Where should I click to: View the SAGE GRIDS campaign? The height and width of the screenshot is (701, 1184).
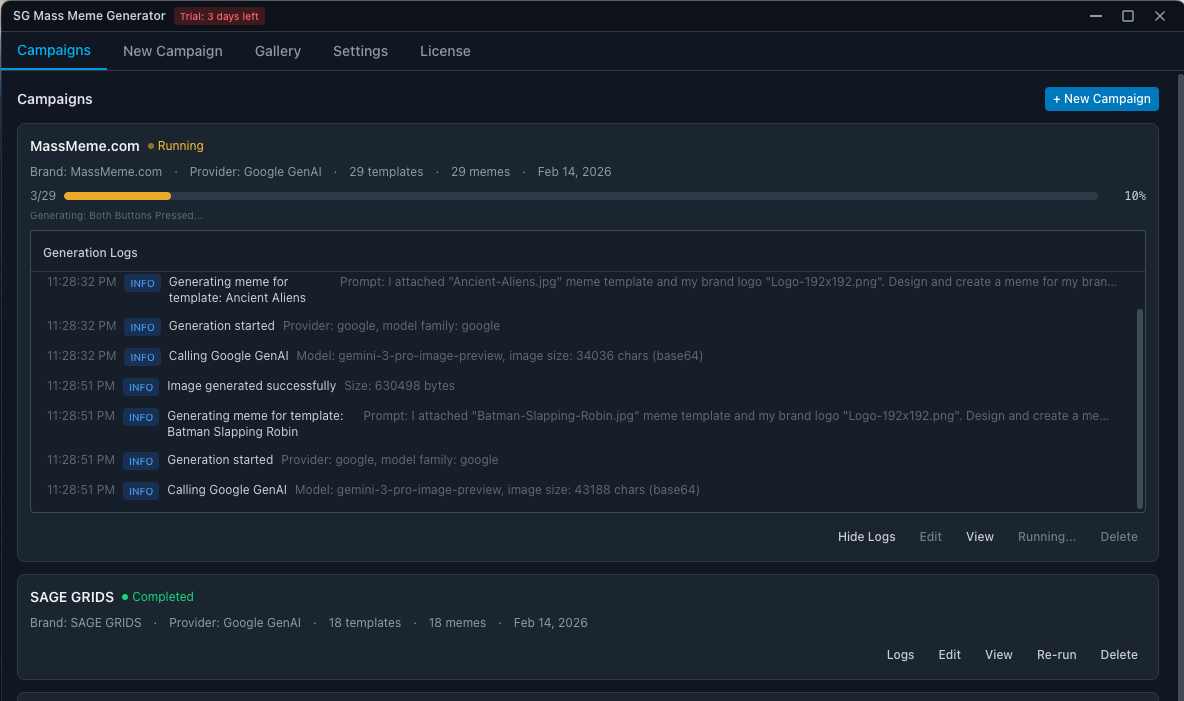pos(998,654)
